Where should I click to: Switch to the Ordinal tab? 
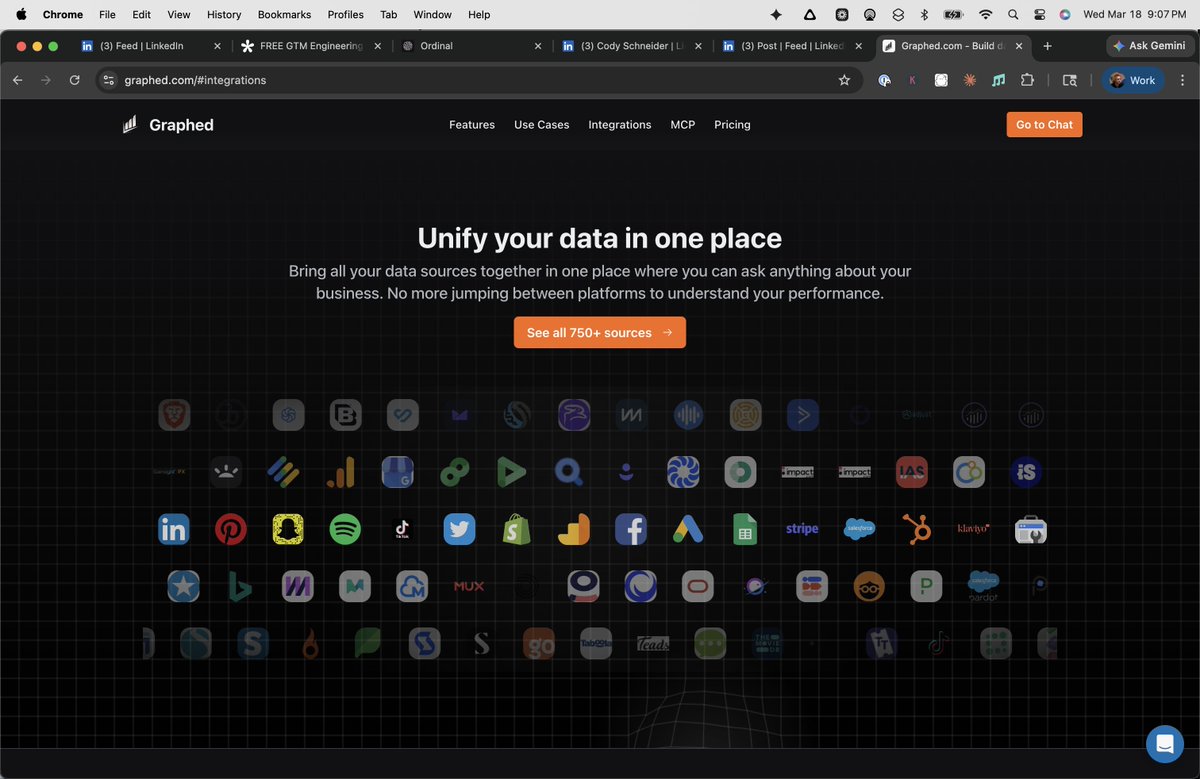(472, 46)
